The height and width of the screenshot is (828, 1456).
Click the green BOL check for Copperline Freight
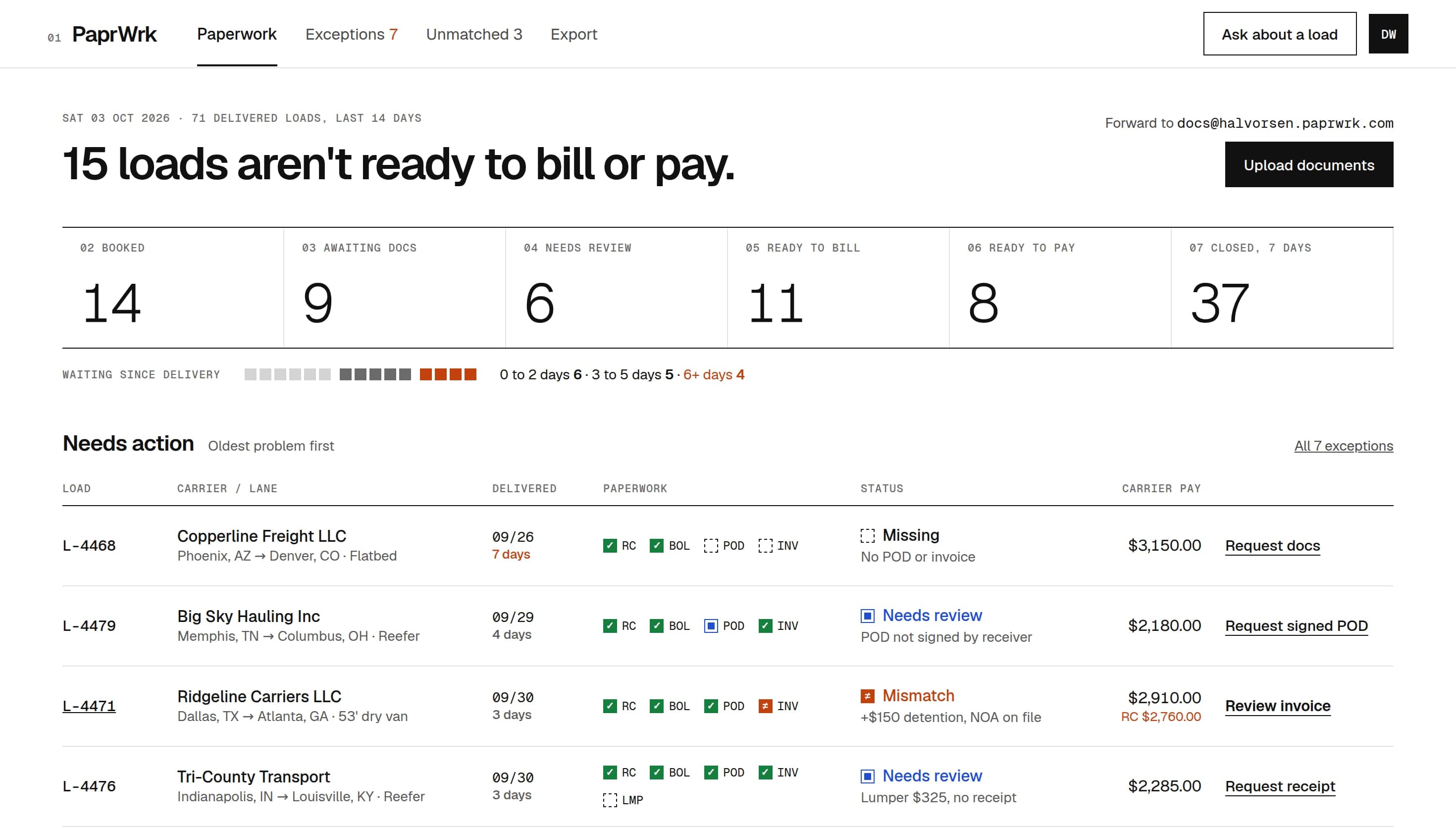point(656,545)
